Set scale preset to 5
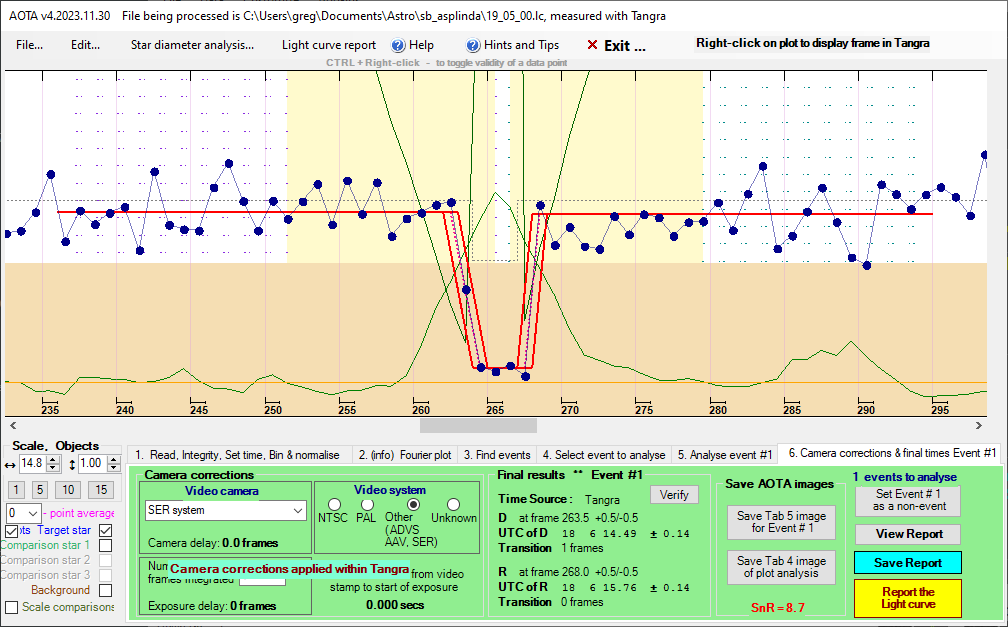 (x=41, y=489)
